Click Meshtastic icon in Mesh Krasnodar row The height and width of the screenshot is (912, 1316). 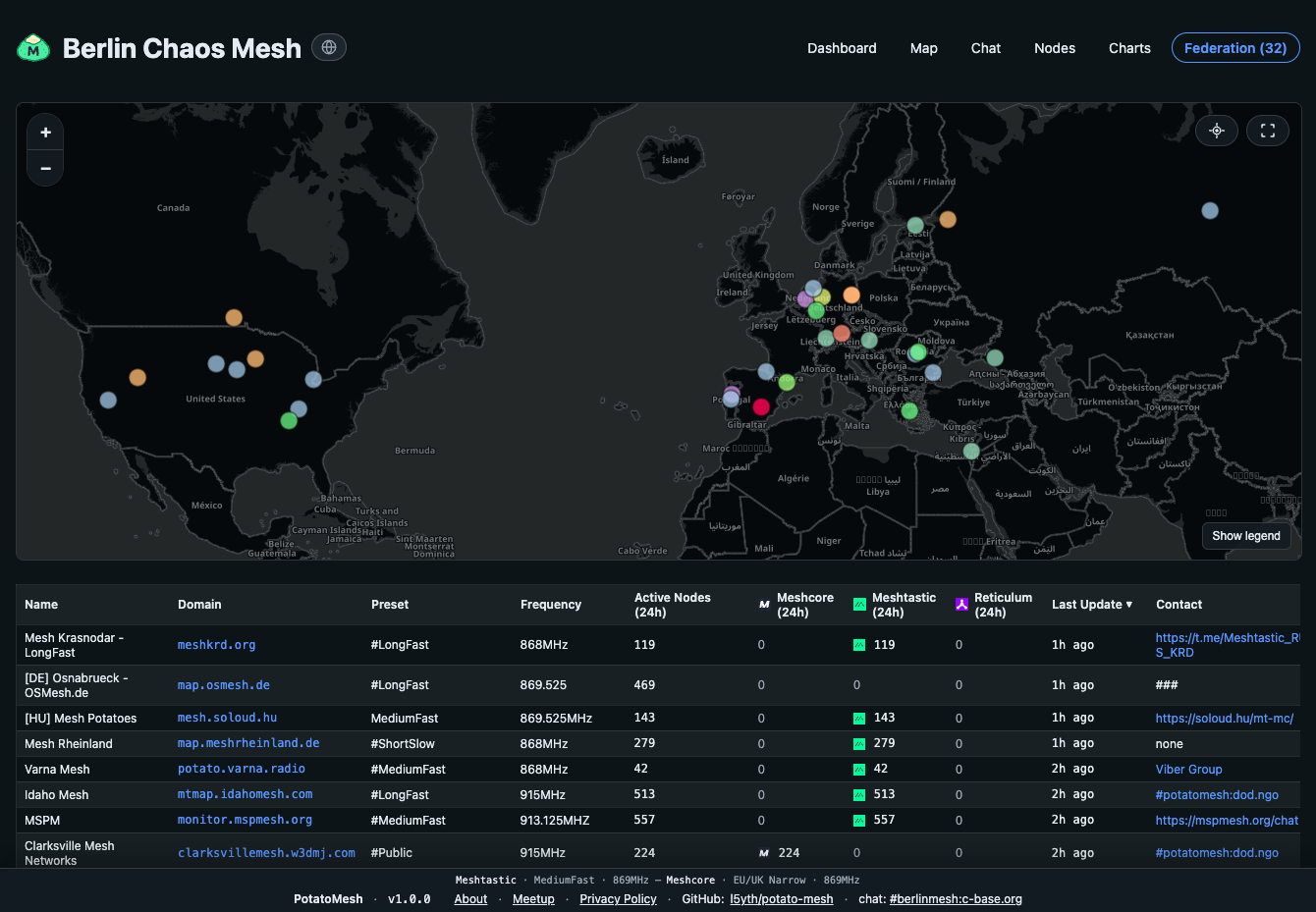[x=859, y=645]
